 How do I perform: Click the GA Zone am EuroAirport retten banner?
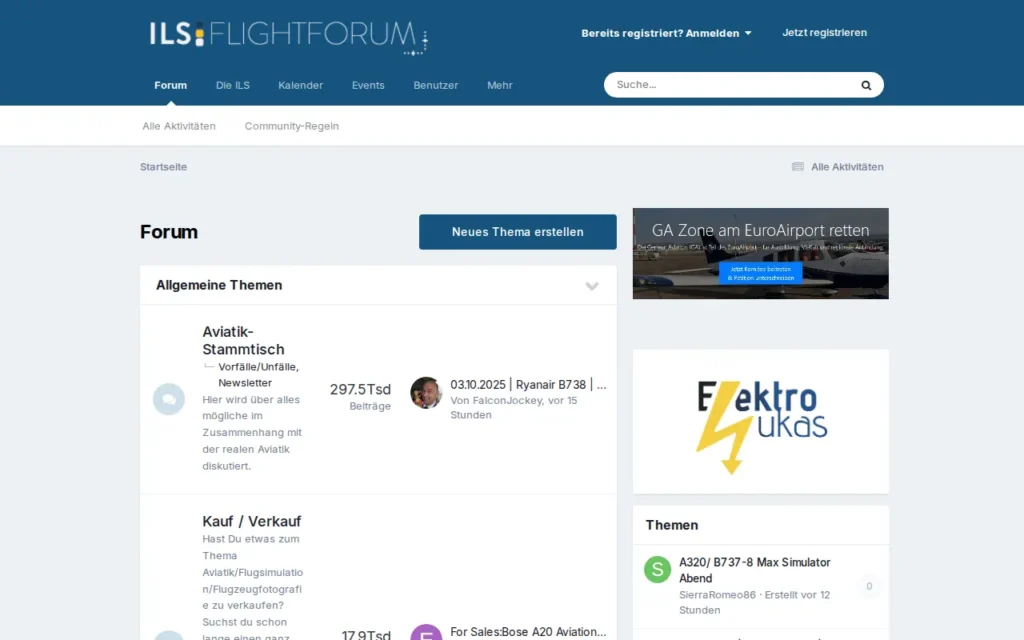[x=760, y=253]
